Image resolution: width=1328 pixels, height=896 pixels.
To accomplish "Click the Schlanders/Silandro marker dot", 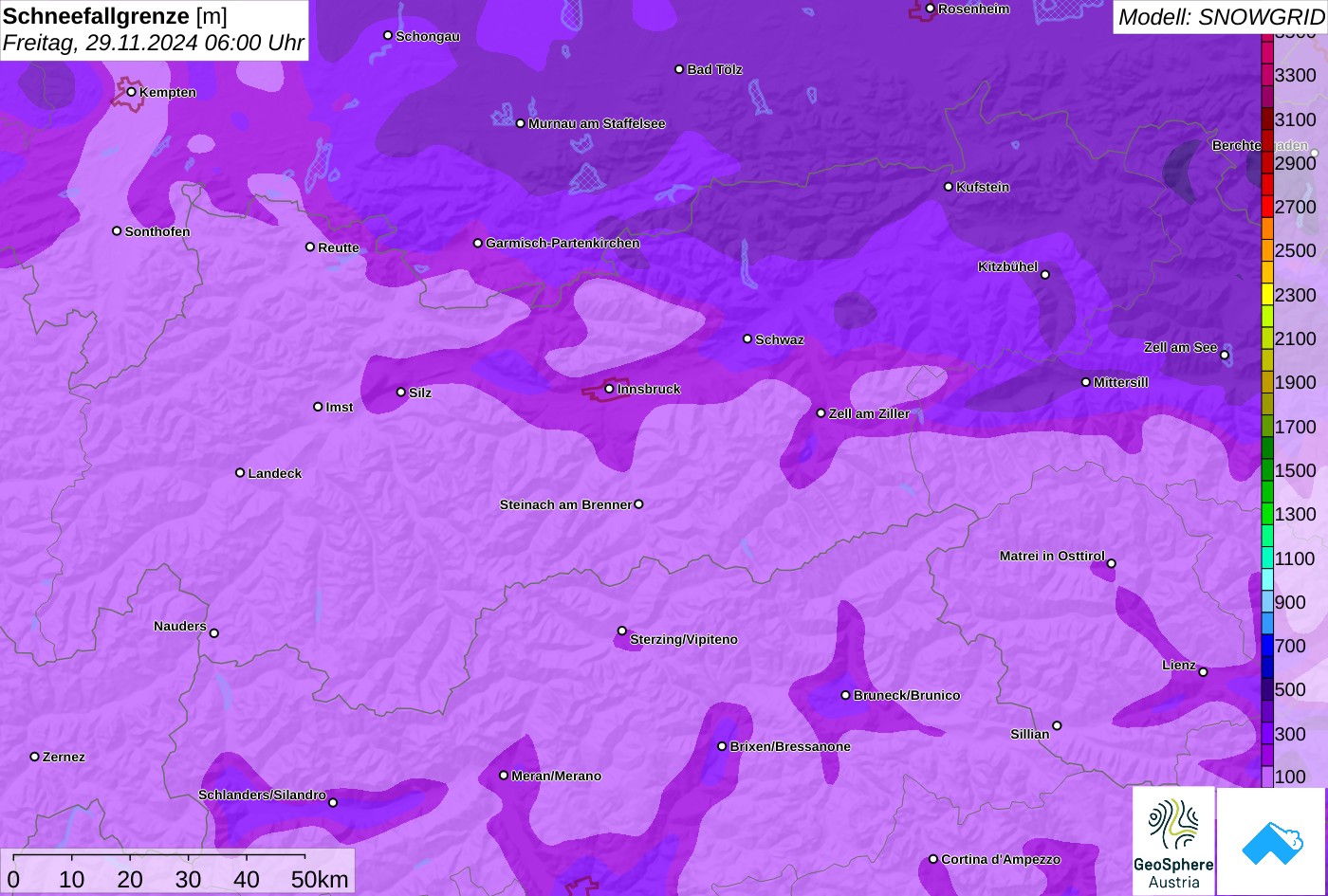I will click(x=333, y=803).
